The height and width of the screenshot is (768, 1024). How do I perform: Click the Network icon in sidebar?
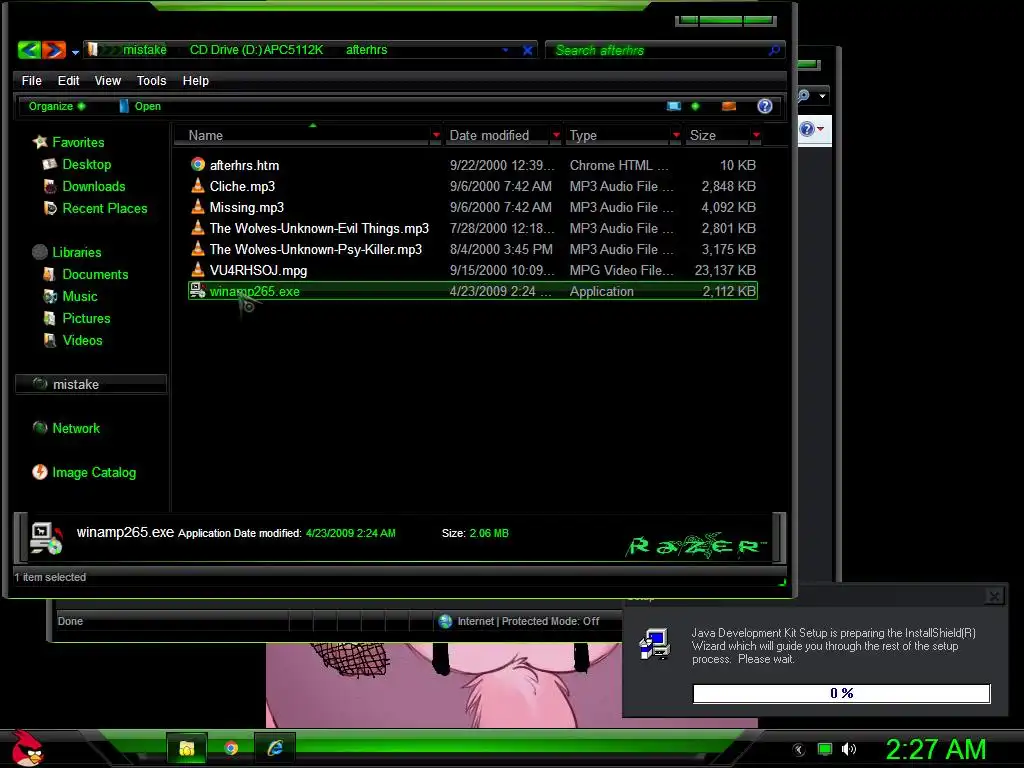point(40,428)
